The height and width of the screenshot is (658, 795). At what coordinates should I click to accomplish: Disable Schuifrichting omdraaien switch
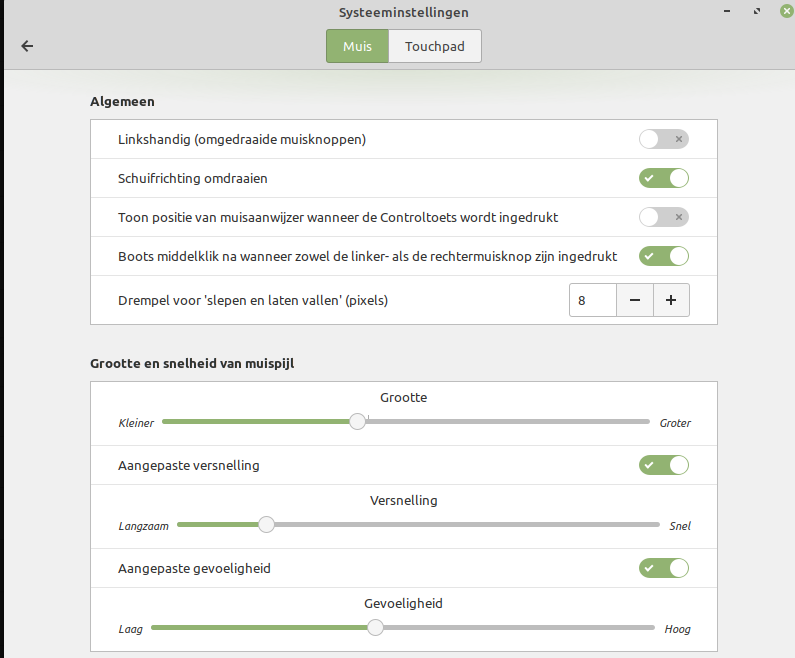pyautogui.click(x=664, y=179)
